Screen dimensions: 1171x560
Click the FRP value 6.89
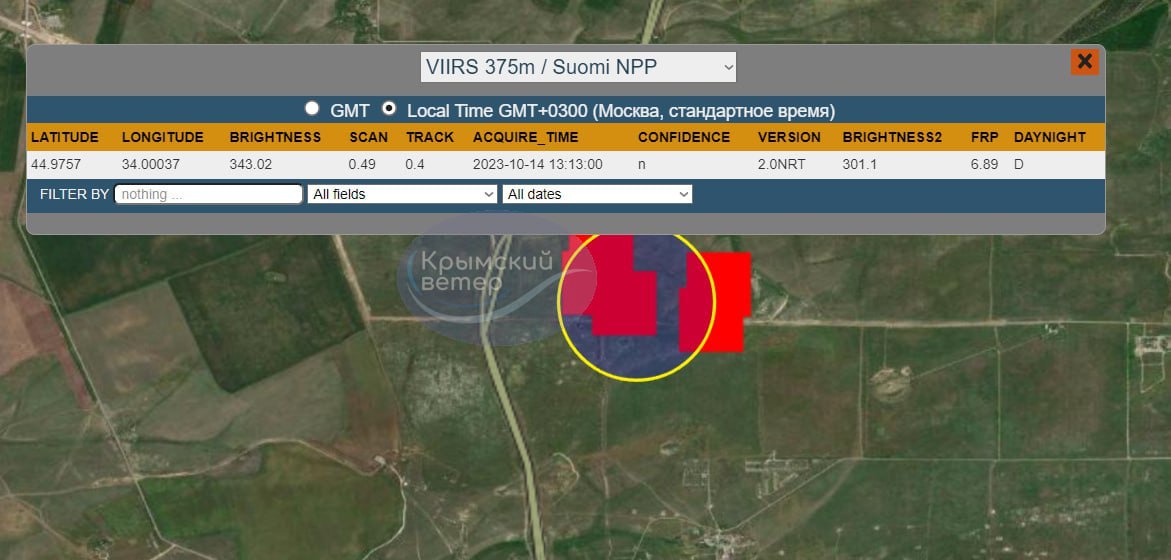[x=984, y=164]
